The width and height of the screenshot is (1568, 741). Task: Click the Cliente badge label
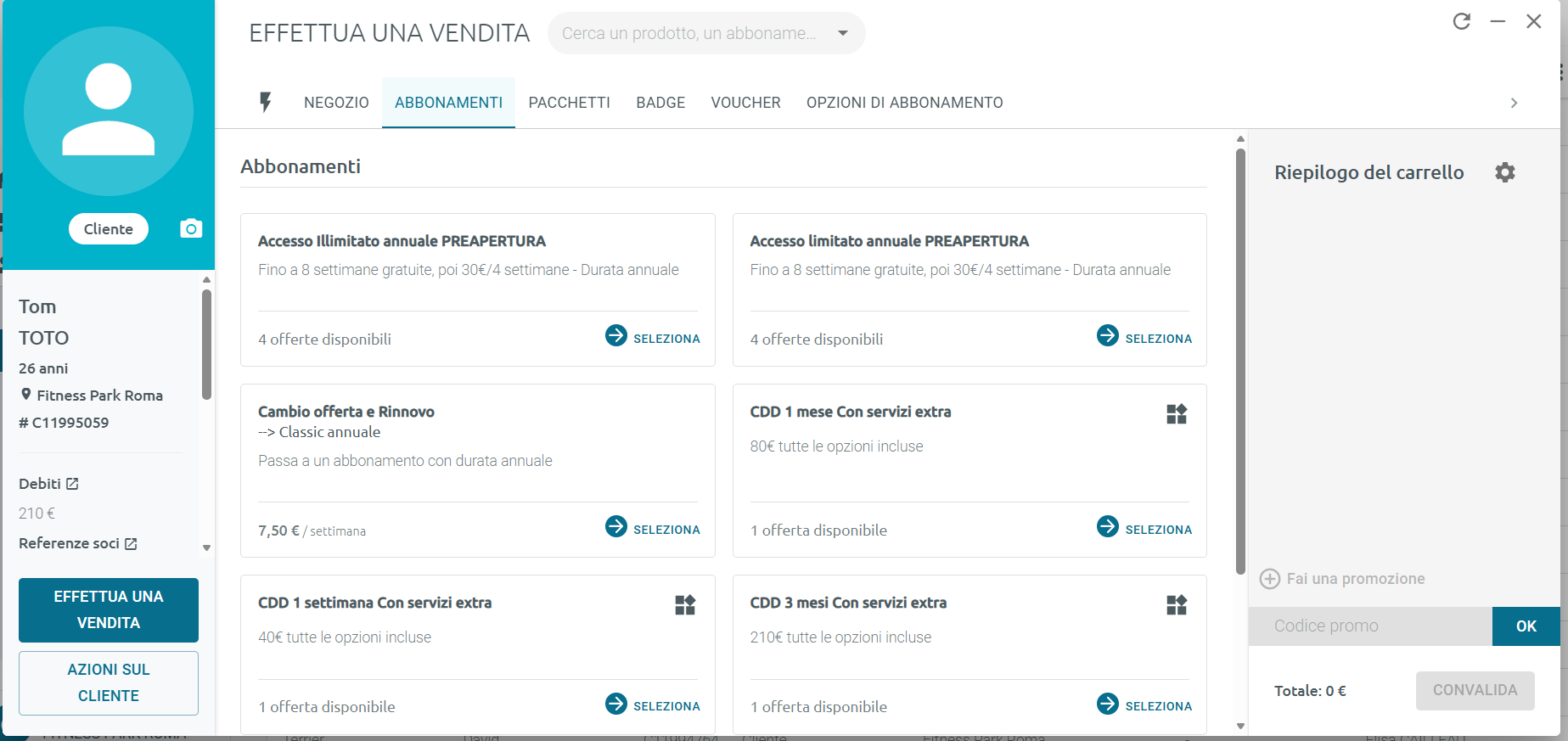(x=109, y=229)
